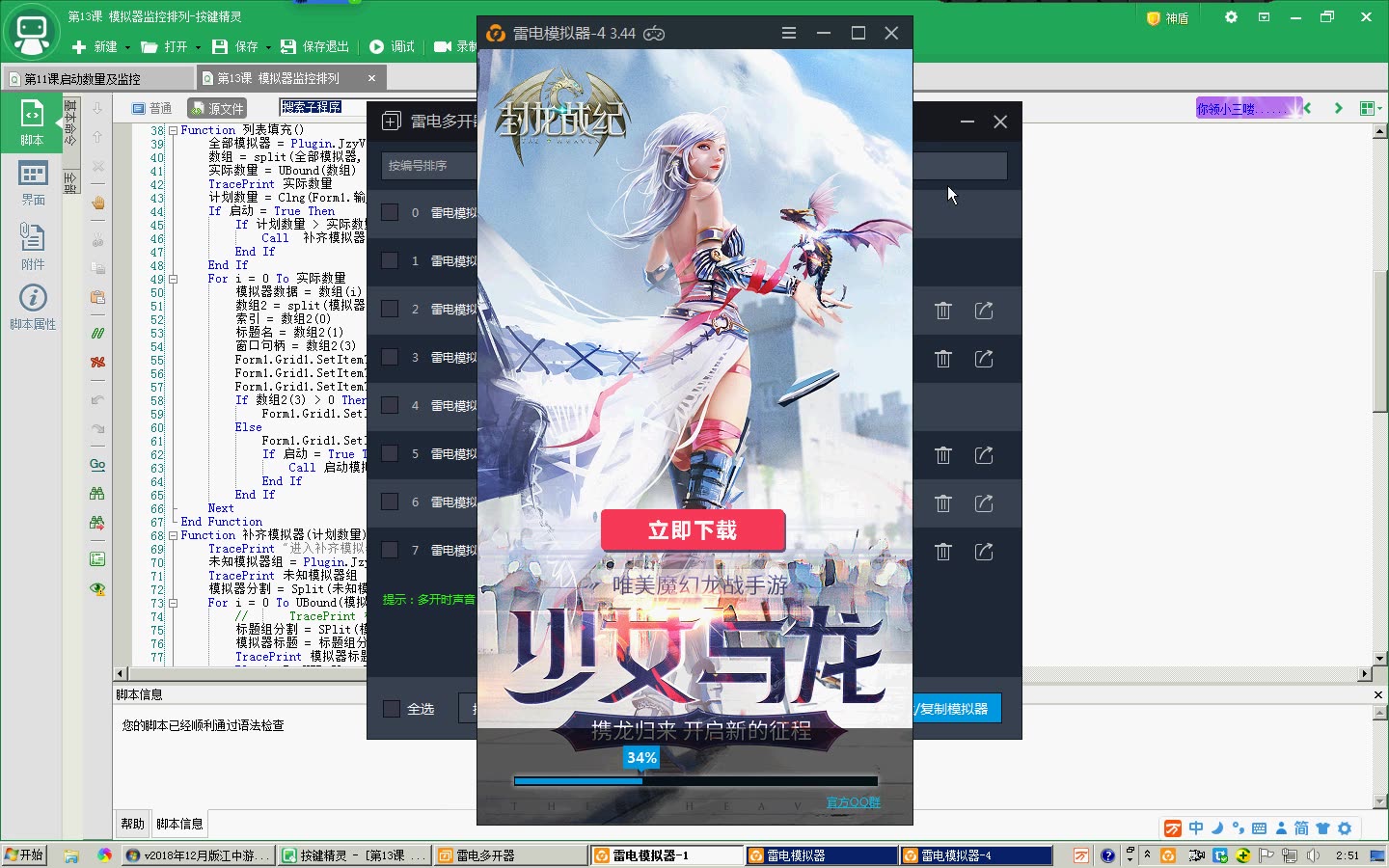Delete emulator row 2 with trash icon
The image size is (1389, 868).
pyautogui.click(x=943, y=311)
